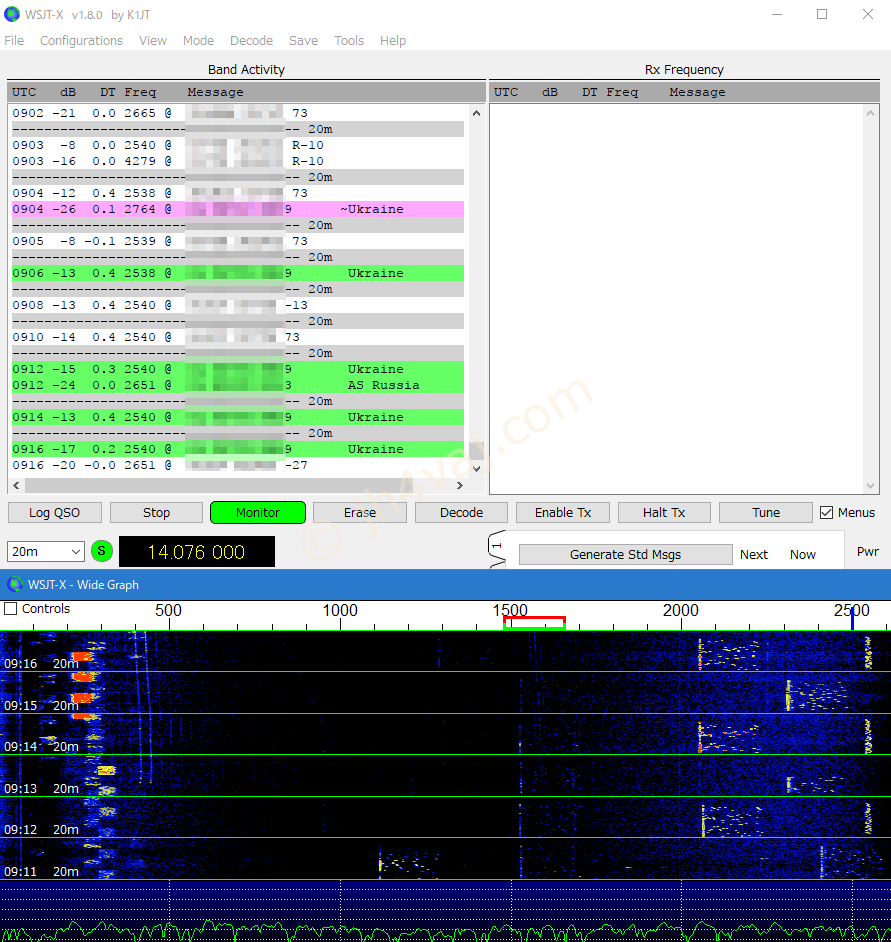Click the Halt Tx button

(664, 512)
